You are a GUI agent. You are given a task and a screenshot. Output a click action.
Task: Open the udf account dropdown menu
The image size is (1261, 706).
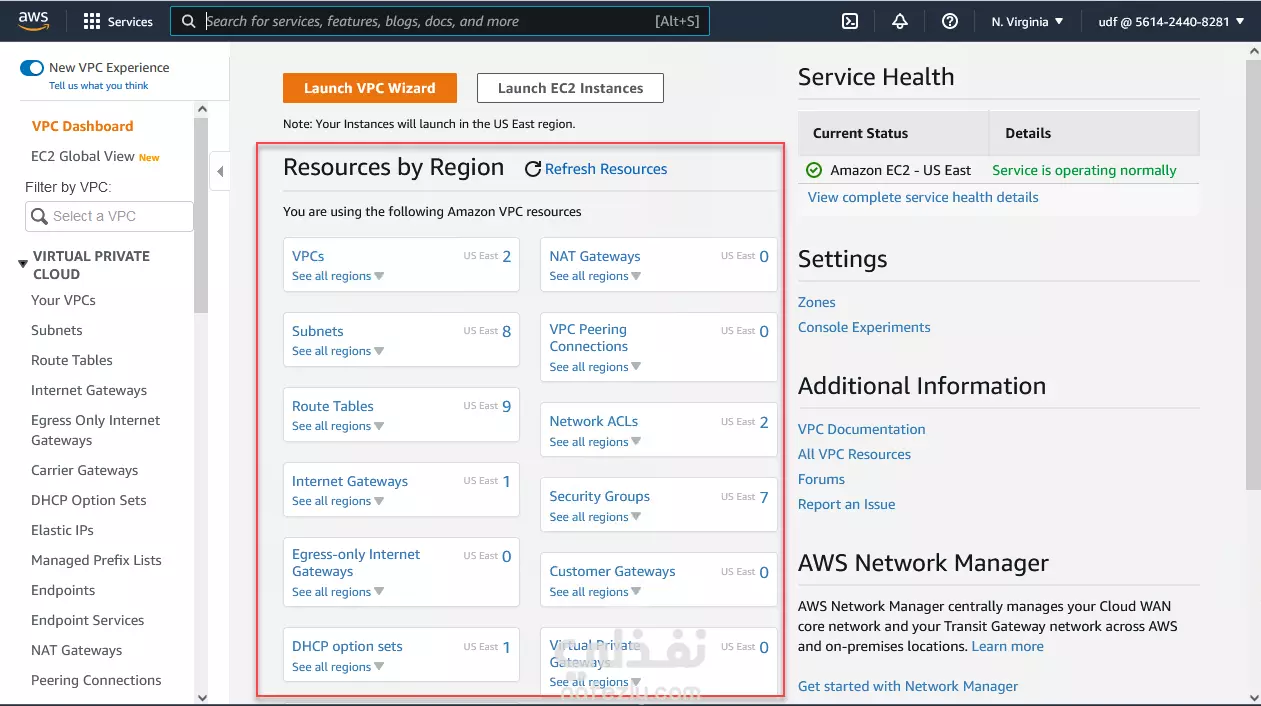[1171, 21]
